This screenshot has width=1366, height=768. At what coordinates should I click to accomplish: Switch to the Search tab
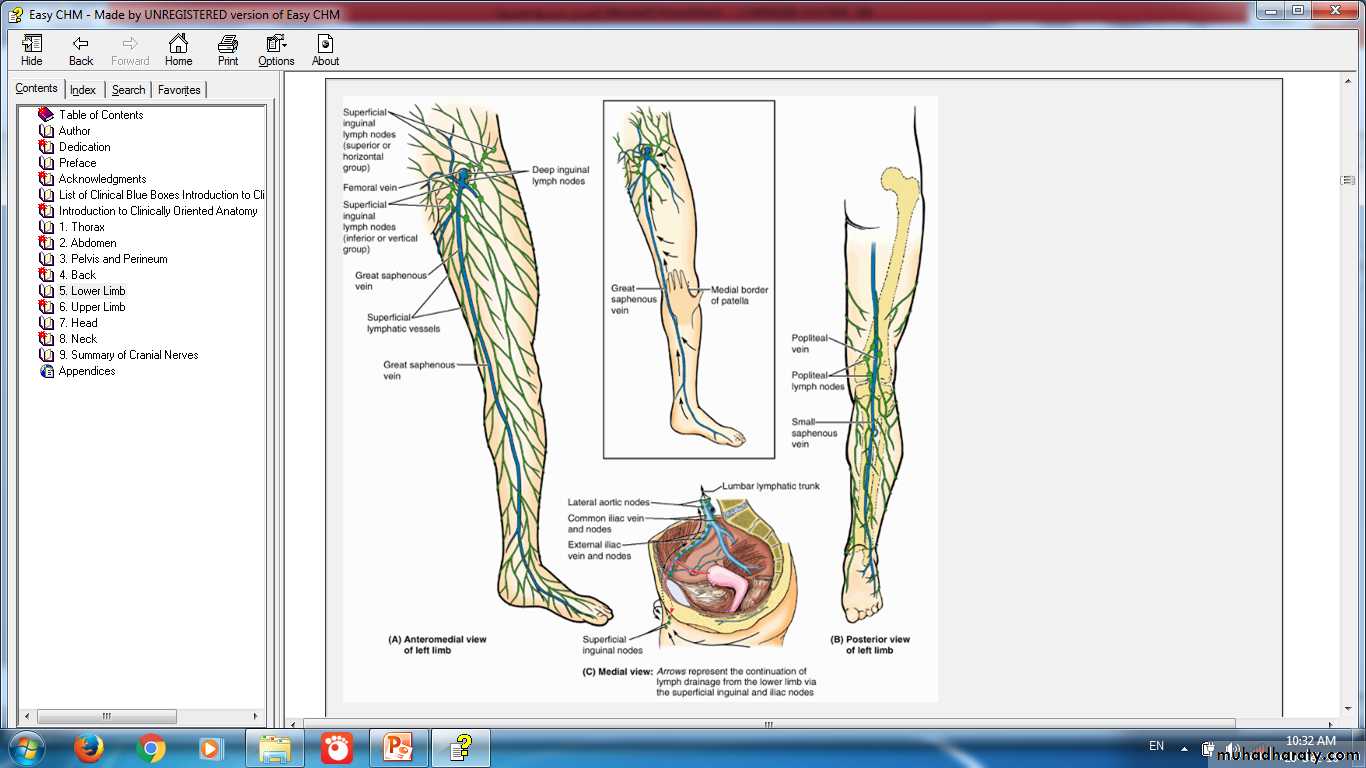pyautogui.click(x=128, y=90)
